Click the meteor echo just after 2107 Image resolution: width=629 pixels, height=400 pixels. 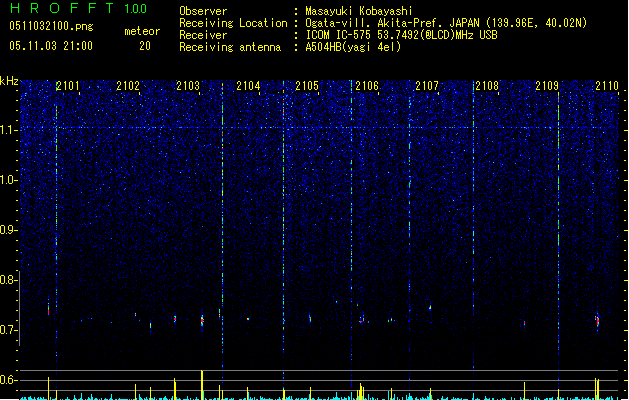point(430,308)
